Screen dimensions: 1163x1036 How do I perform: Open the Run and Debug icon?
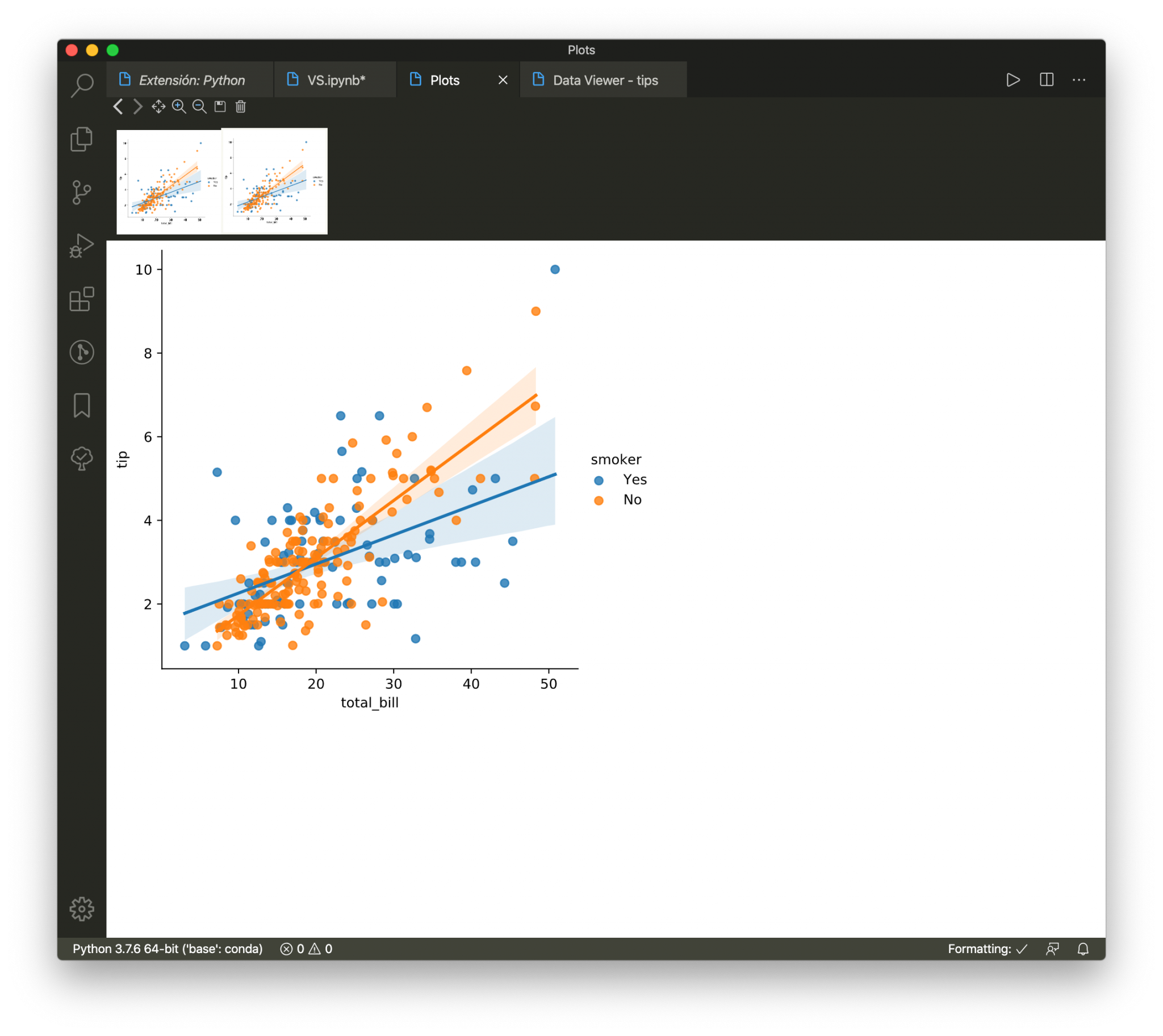pyautogui.click(x=81, y=246)
